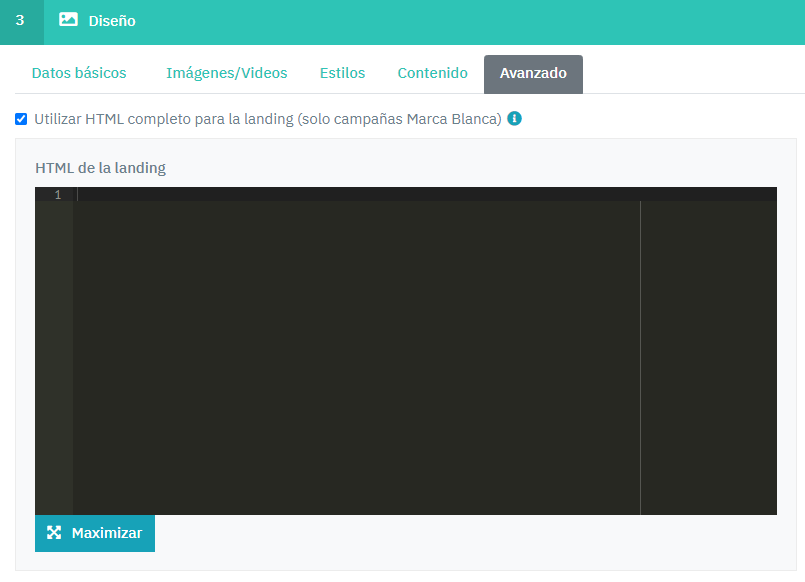Click the editor area right of the margin line
The image size is (805, 582).
[708, 355]
